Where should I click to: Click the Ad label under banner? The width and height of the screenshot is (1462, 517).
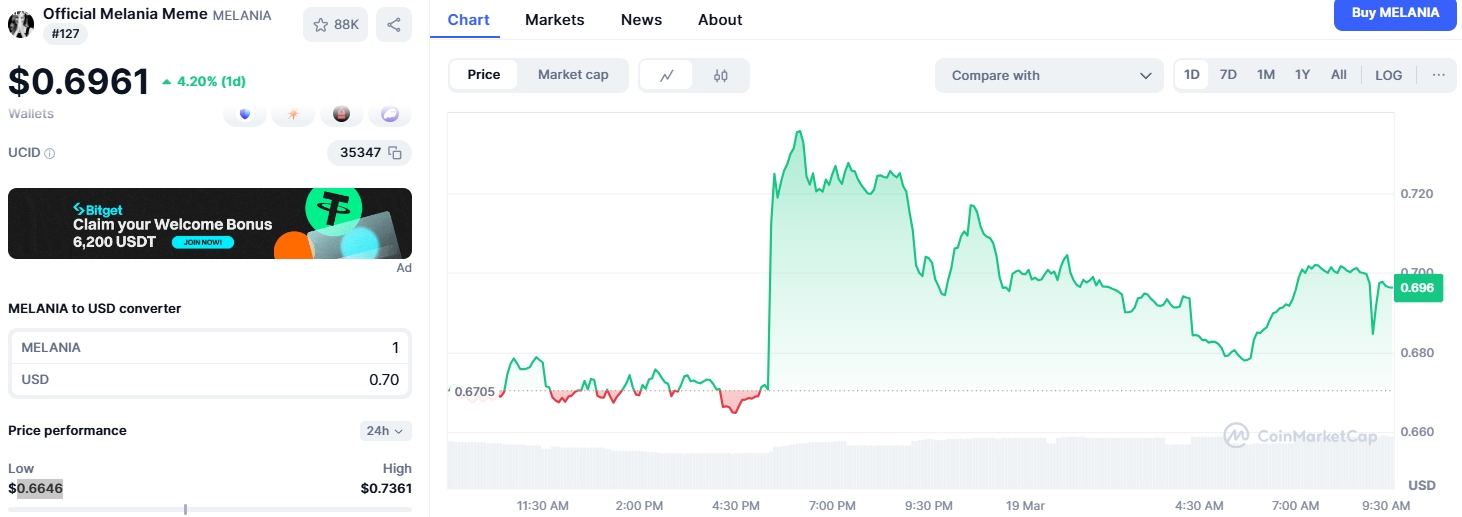[404, 268]
